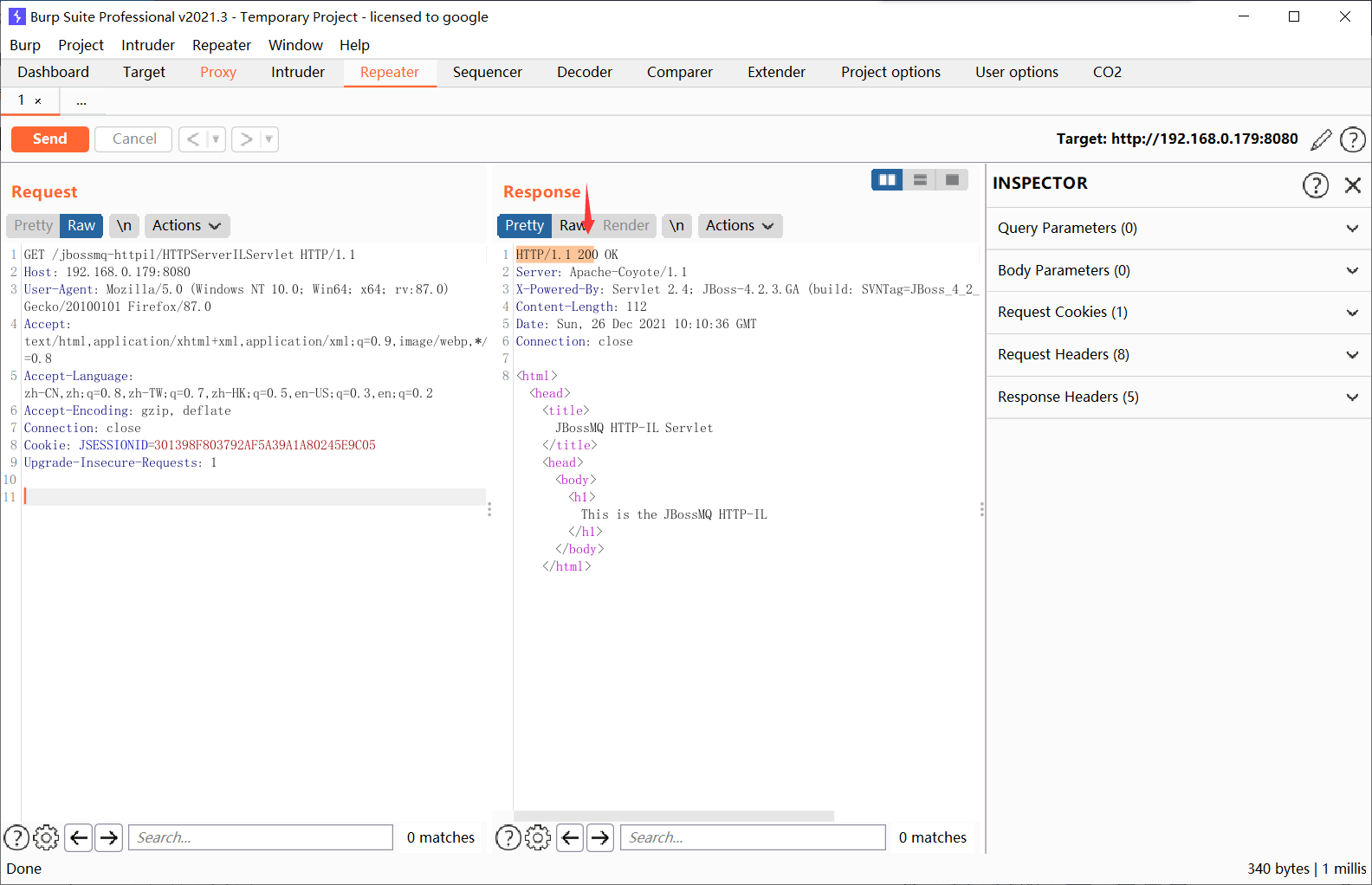1372x885 pixels.
Task: Edit target with the pencil icon
Action: click(x=1321, y=139)
